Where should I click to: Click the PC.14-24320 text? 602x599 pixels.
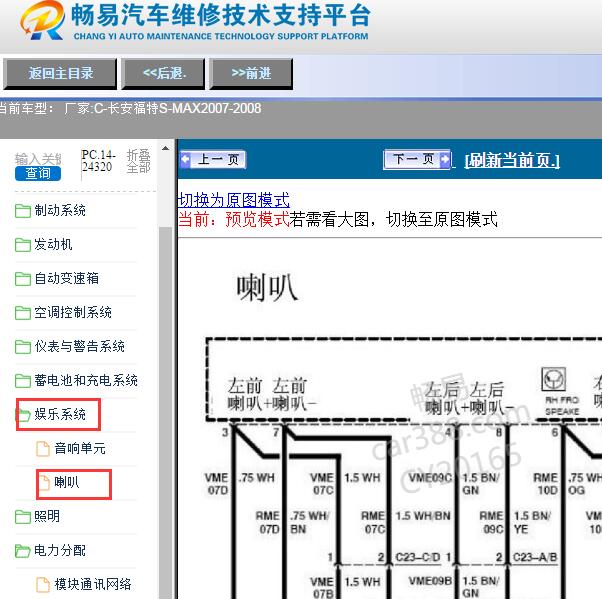coord(98,161)
